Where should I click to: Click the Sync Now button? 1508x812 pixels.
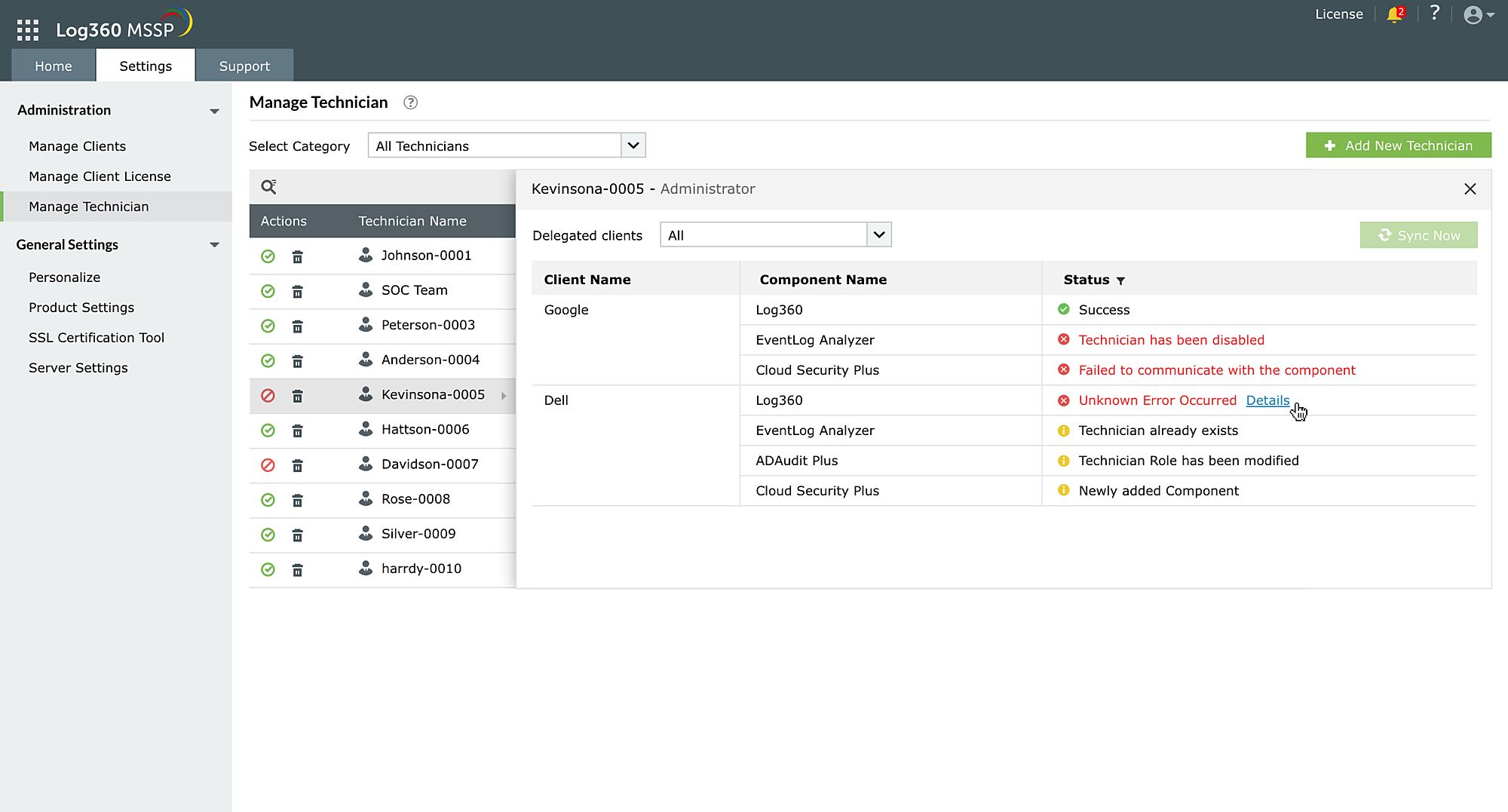(1419, 235)
